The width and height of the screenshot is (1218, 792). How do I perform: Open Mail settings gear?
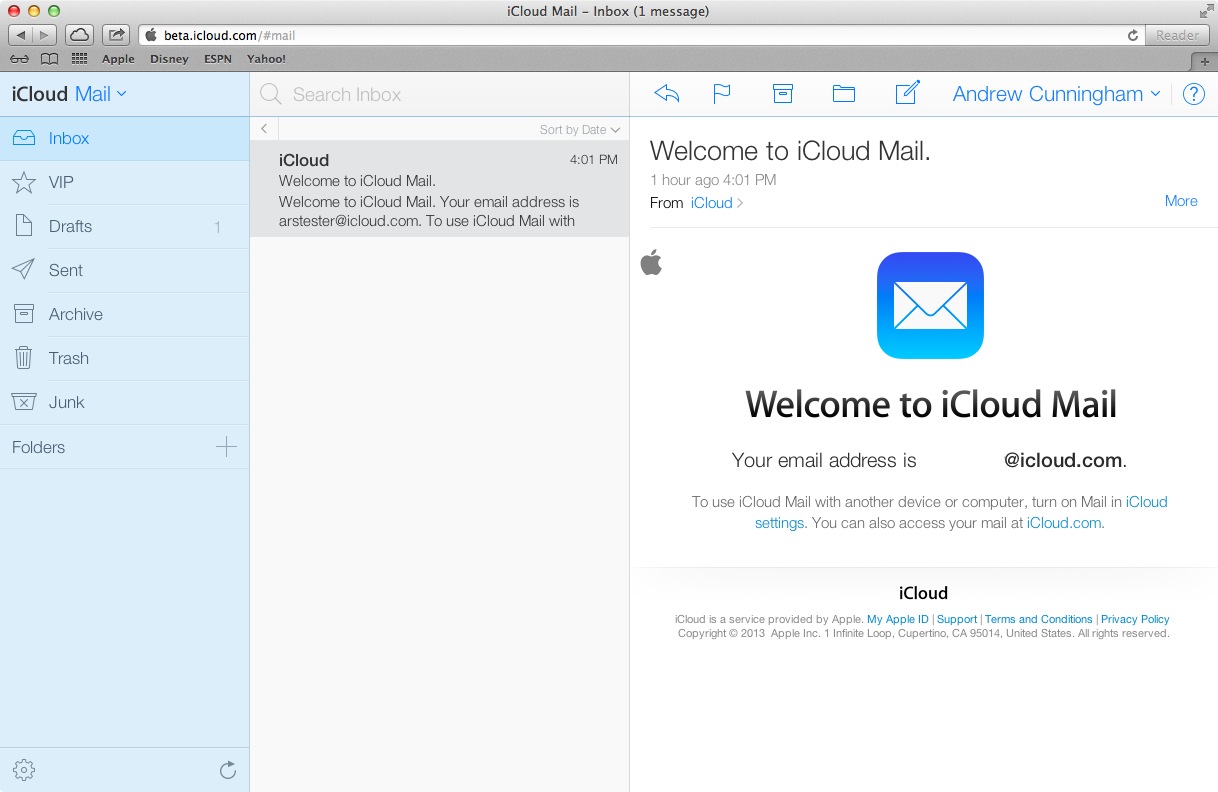click(23, 770)
